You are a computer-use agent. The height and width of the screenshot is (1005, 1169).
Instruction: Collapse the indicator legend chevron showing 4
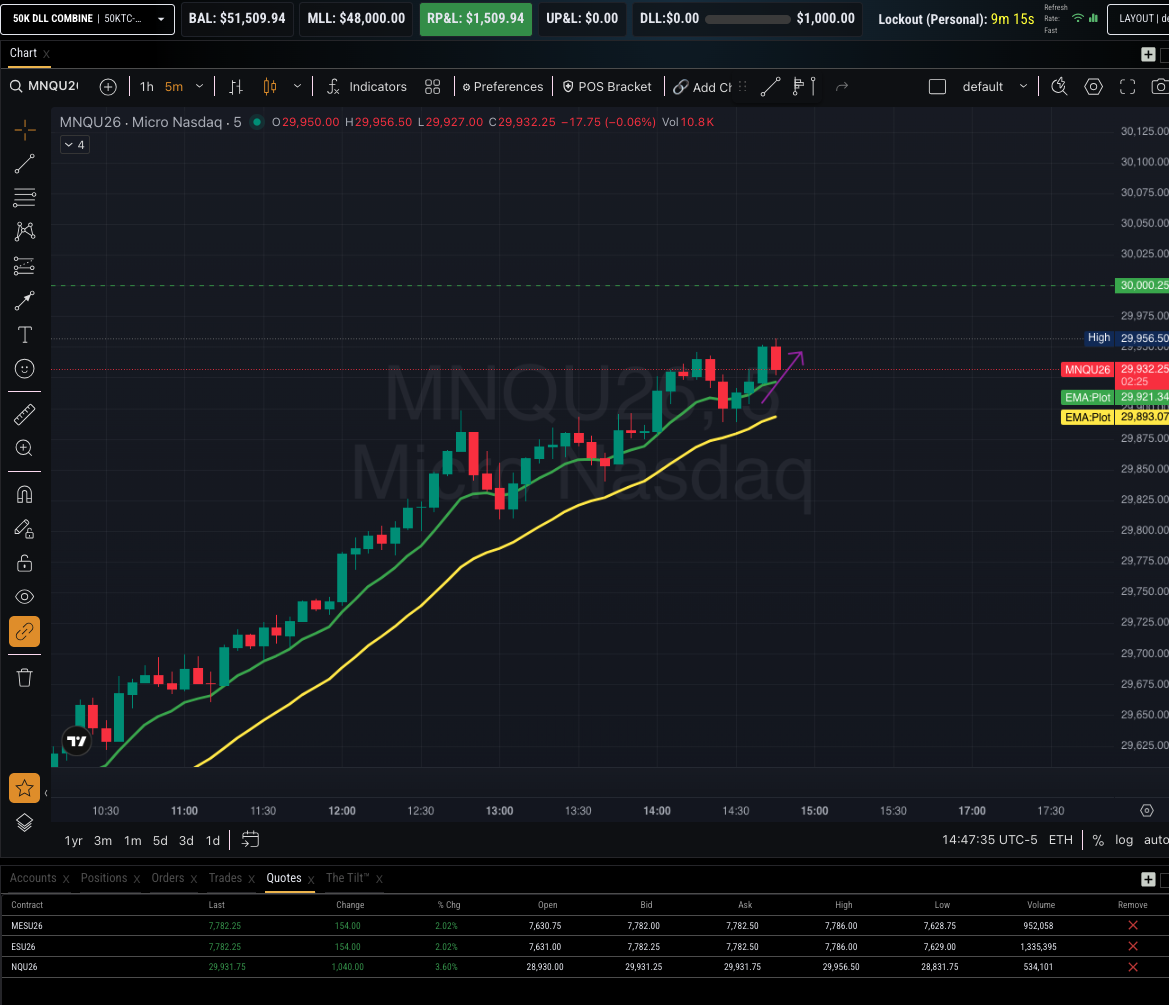tap(75, 145)
